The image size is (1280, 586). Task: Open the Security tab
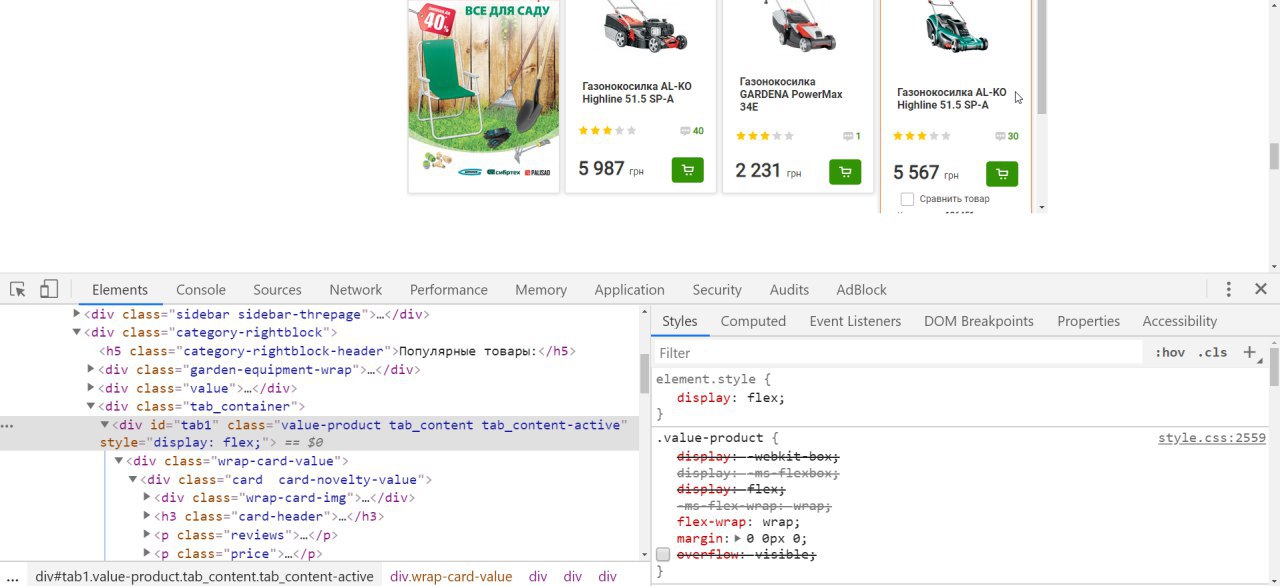point(717,289)
